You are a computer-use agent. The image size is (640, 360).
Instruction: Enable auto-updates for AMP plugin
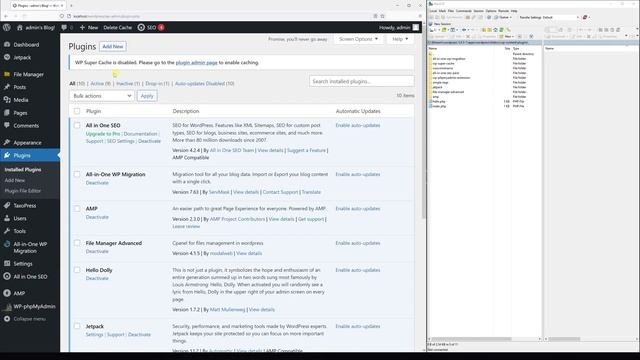[358, 209]
